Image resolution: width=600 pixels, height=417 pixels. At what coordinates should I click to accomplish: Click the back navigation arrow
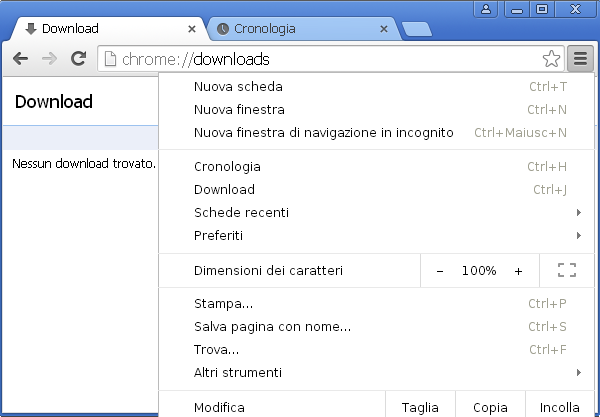pyautogui.click(x=20, y=59)
